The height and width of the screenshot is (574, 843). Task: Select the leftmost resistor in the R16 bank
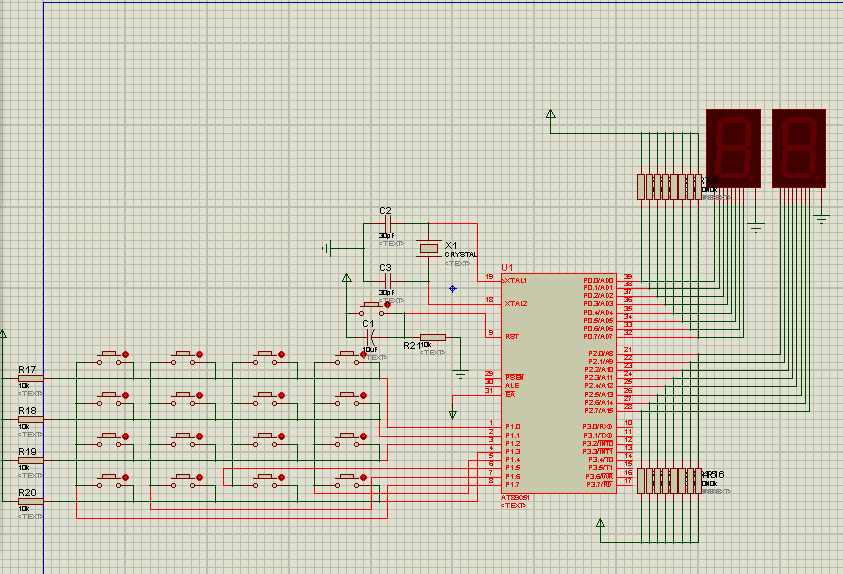641,480
